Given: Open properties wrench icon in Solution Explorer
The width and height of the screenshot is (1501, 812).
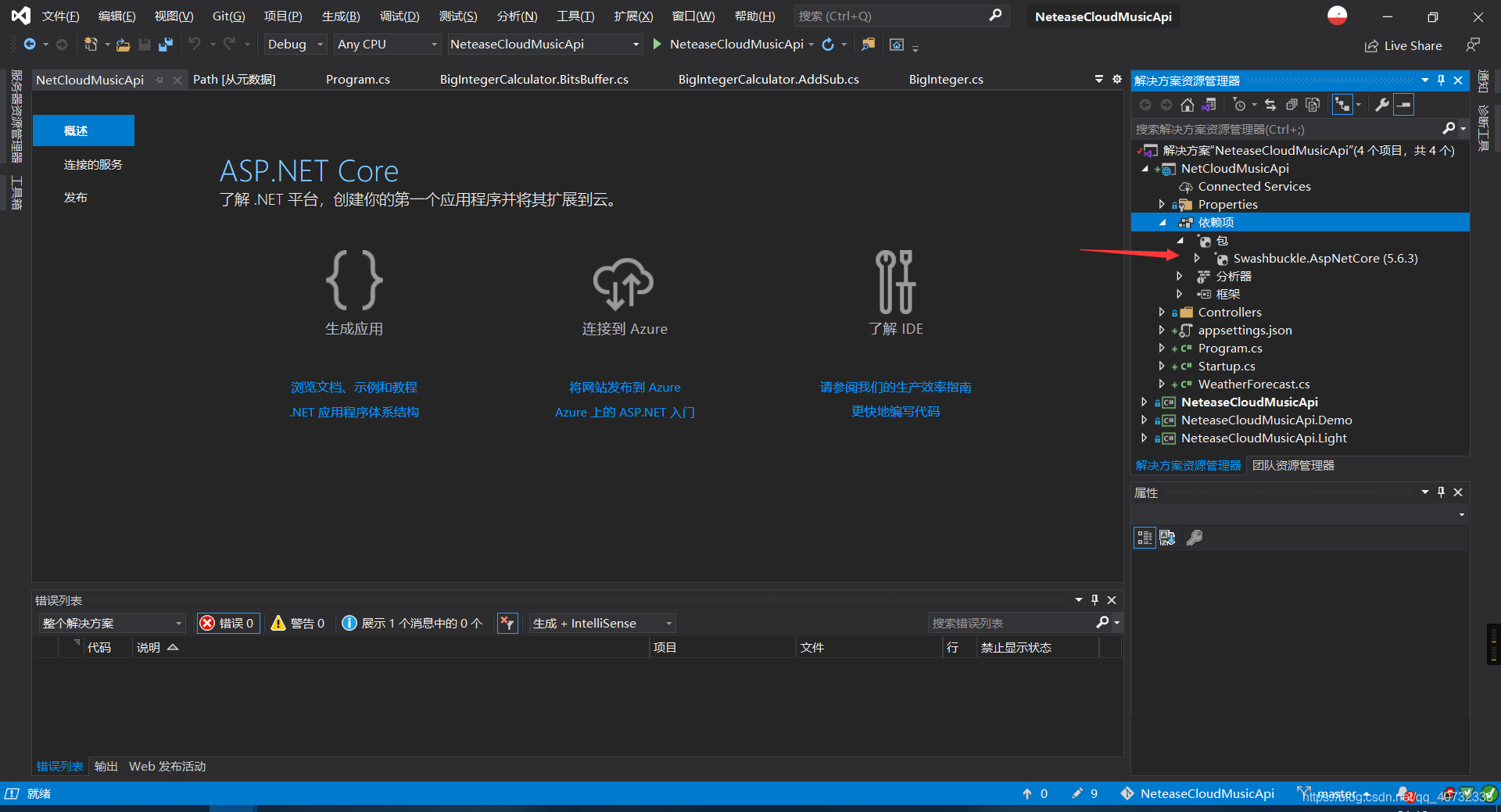Looking at the screenshot, I should 1382,105.
